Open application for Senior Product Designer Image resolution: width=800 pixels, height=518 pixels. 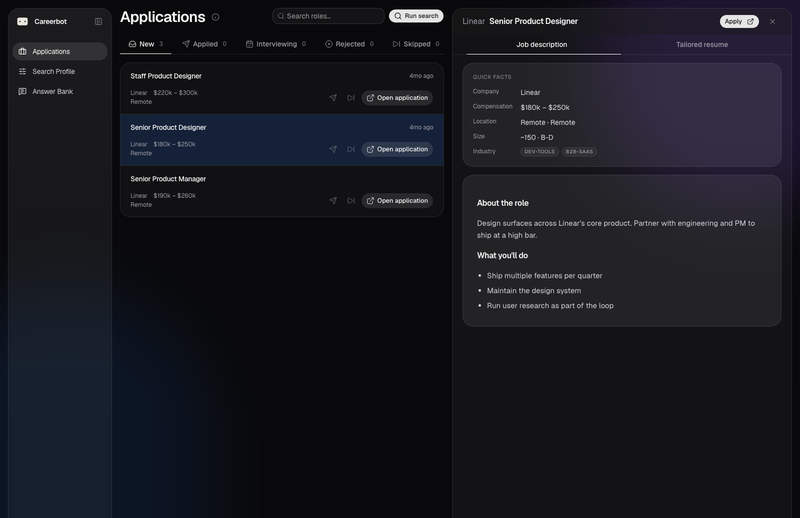tap(397, 149)
